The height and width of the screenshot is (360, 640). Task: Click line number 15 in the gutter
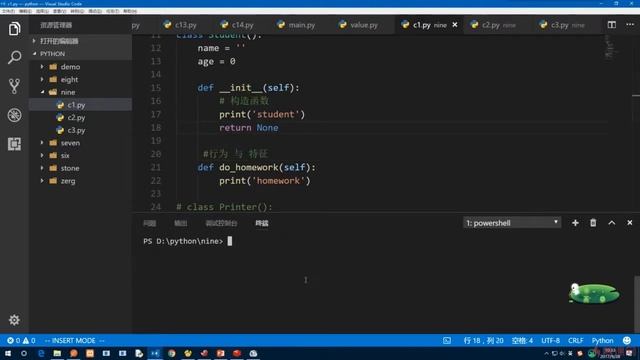click(x=156, y=88)
